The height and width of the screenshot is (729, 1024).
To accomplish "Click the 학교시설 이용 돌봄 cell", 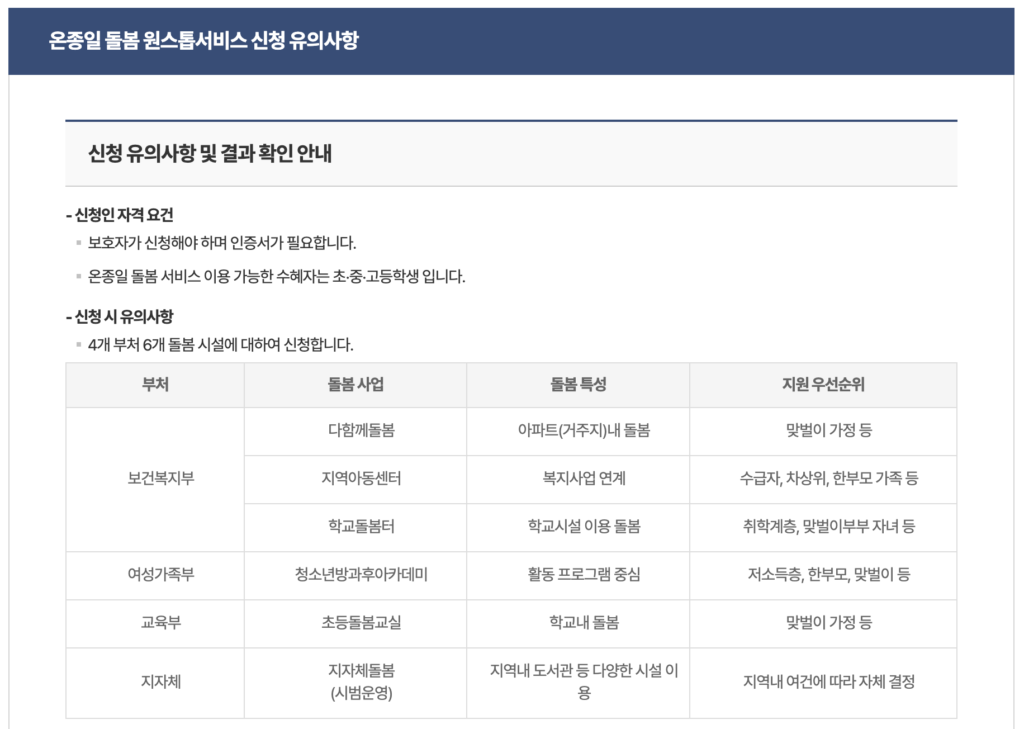I will tap(578, 527).
